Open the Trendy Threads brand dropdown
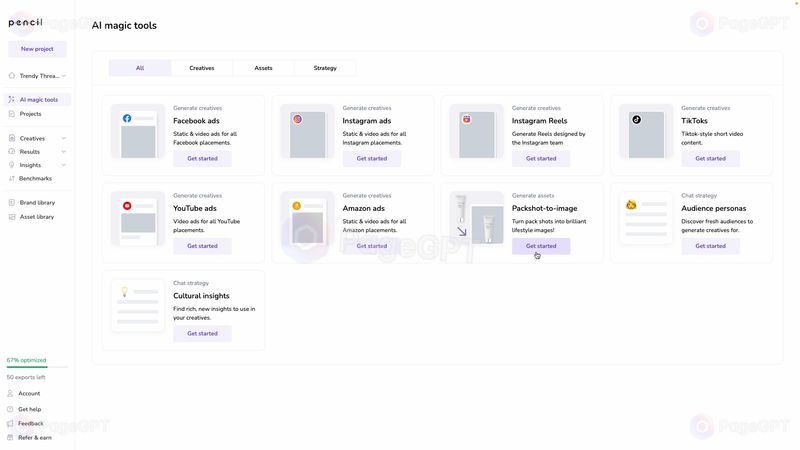 pyautogui.click(x=64, y=76)
